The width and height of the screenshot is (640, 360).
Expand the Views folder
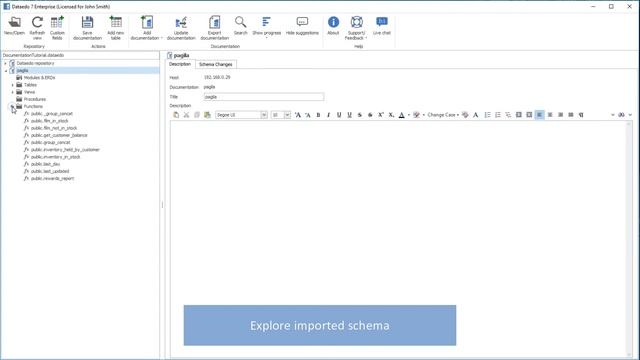[x=12, y=92]
